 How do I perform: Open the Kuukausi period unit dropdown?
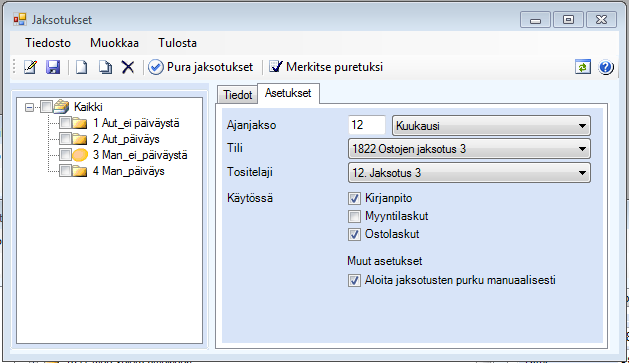(x=491, y=126)
